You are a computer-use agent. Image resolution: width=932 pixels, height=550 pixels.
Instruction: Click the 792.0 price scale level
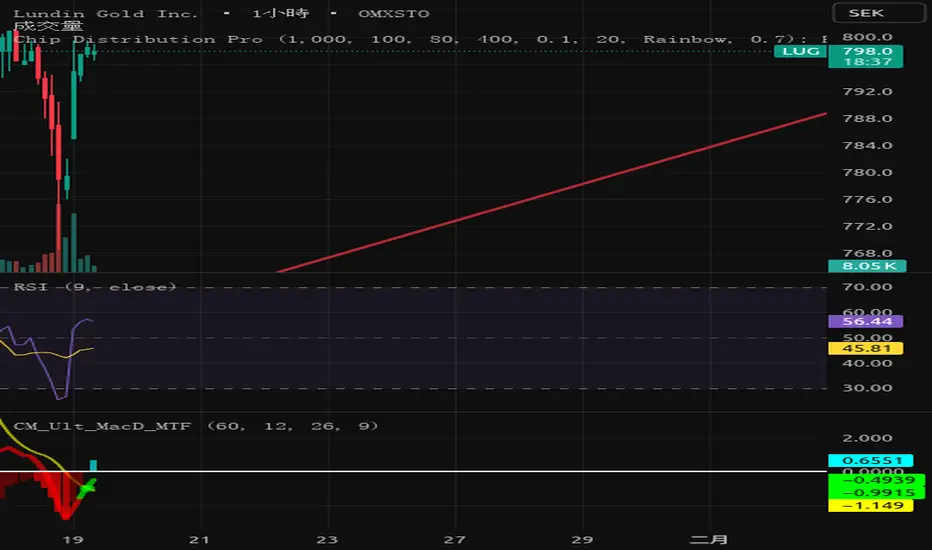click(x=867, y=92)
